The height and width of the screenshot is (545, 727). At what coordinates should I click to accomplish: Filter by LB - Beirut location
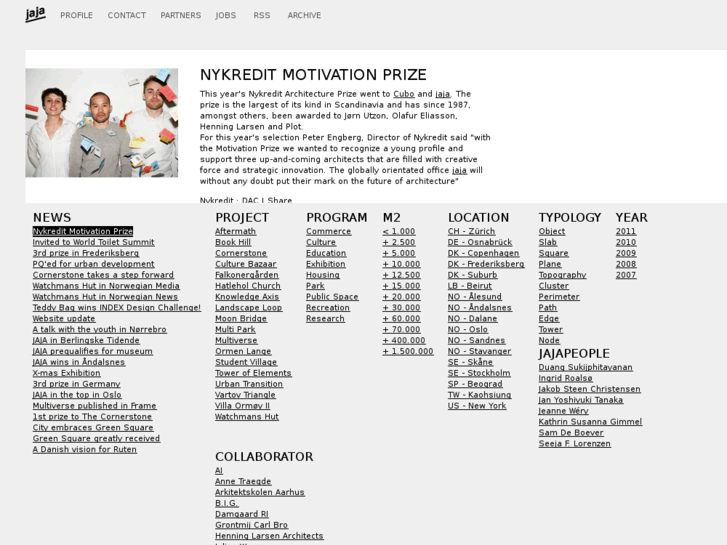point(470,286)
